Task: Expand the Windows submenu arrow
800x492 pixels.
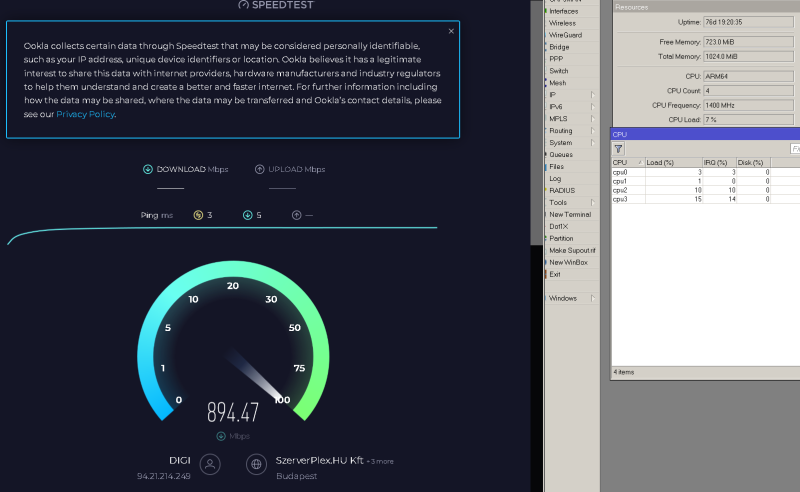Action: click(x=593, y=298)
